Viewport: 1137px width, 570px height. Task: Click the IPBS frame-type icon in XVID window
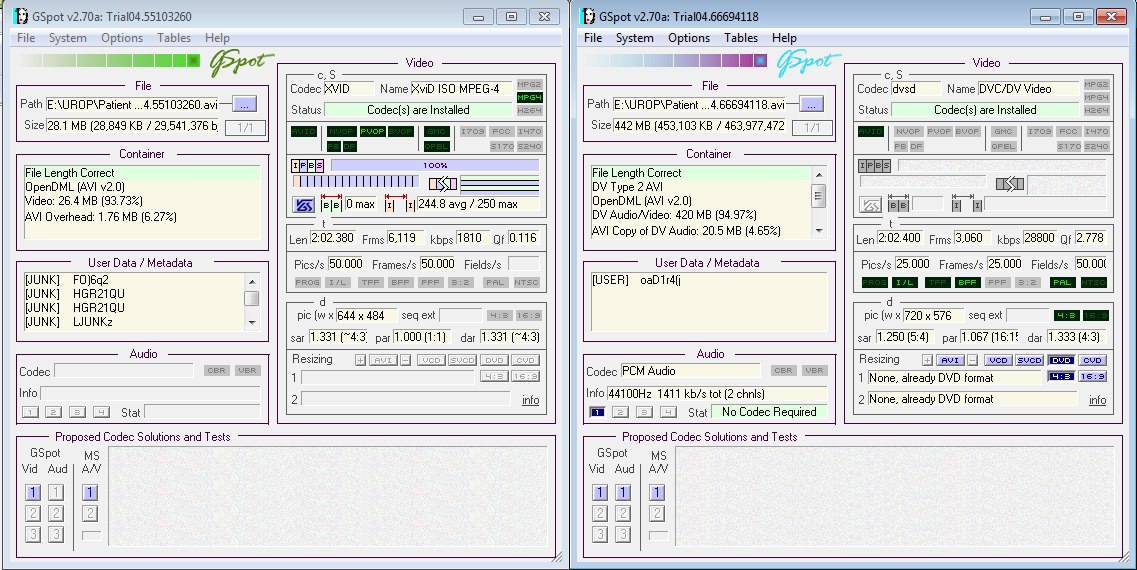tap(308, 165)
